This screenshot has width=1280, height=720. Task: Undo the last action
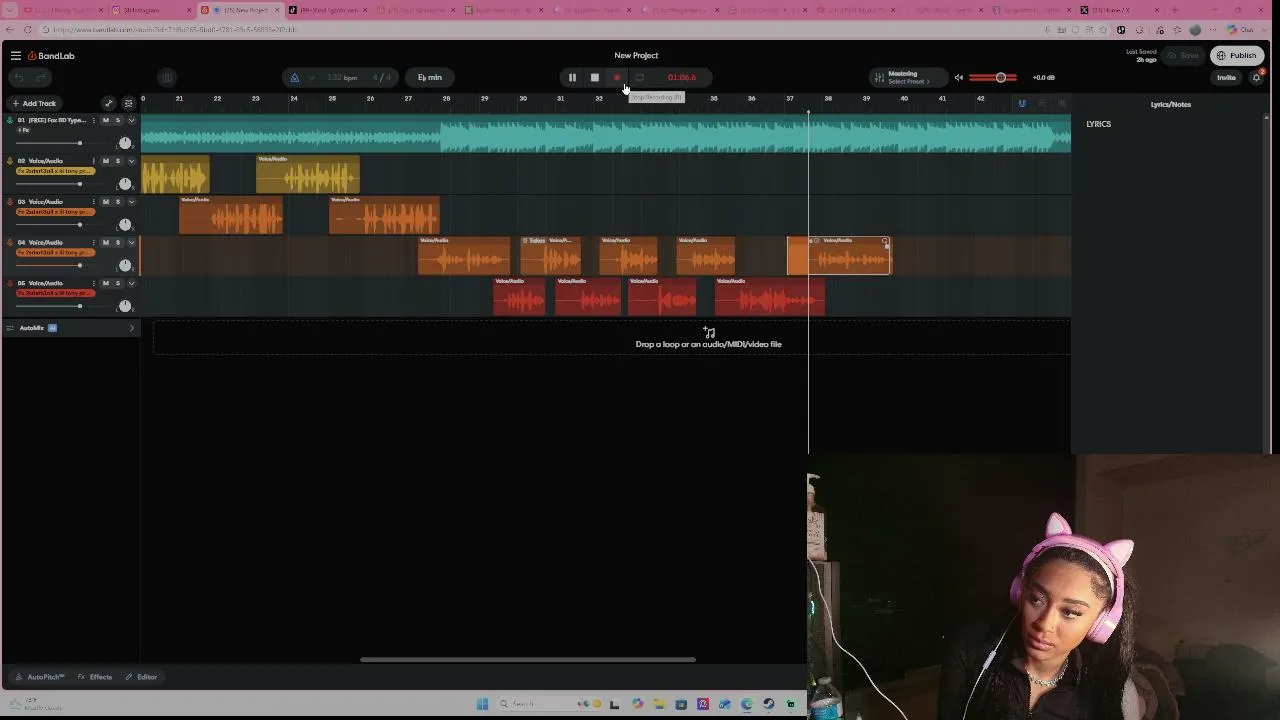coord(18,77)
